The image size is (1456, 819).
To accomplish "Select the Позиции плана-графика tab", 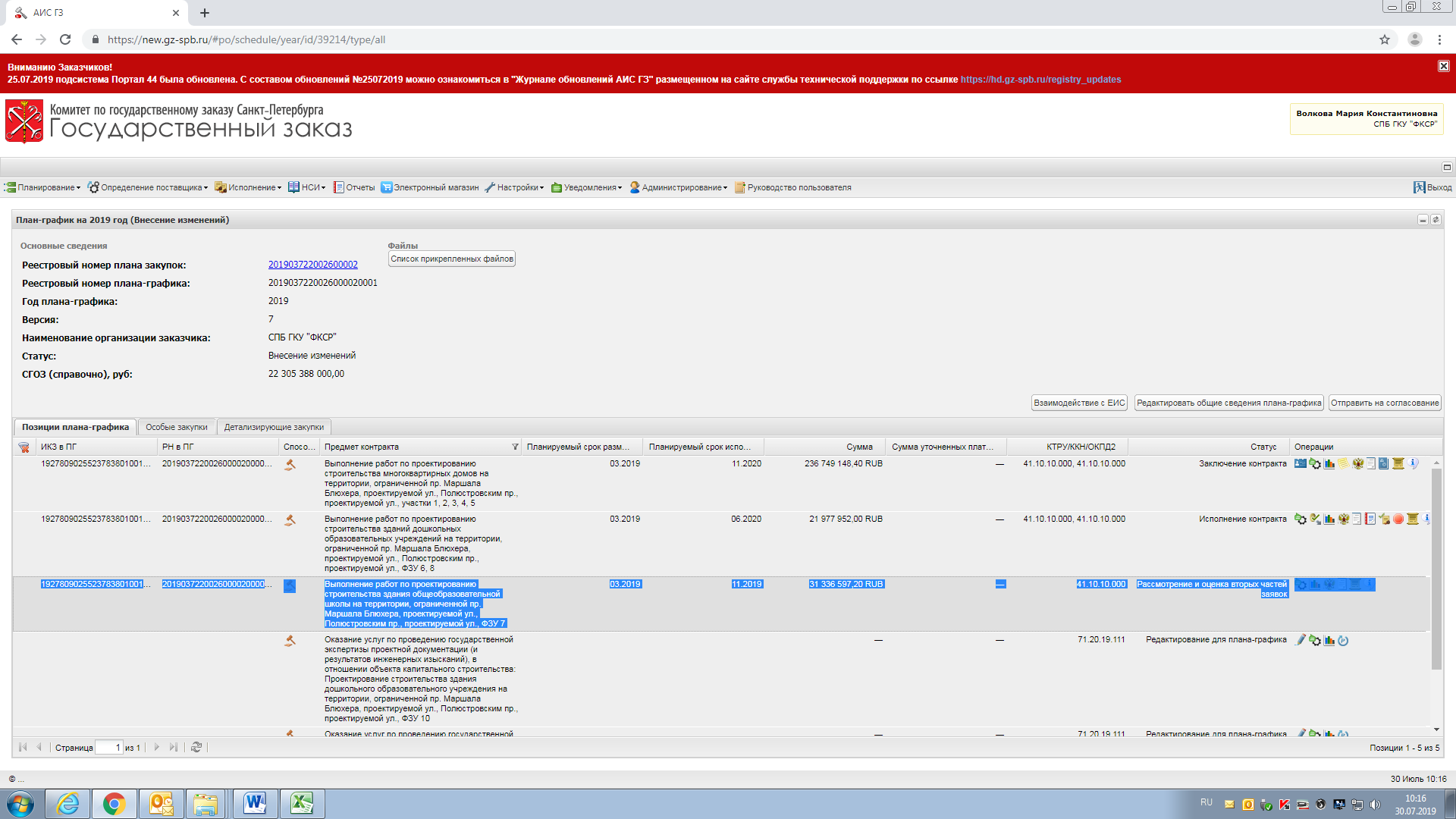I will [x=75, y=427].
